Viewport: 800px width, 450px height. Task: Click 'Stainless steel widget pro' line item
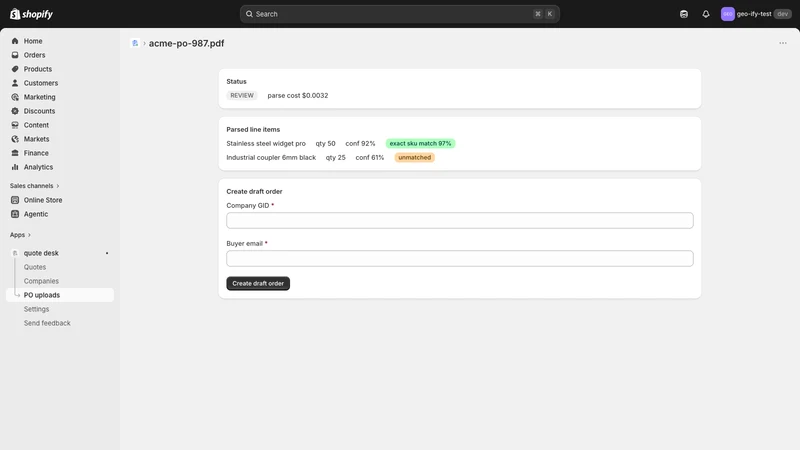coord(266,143)
